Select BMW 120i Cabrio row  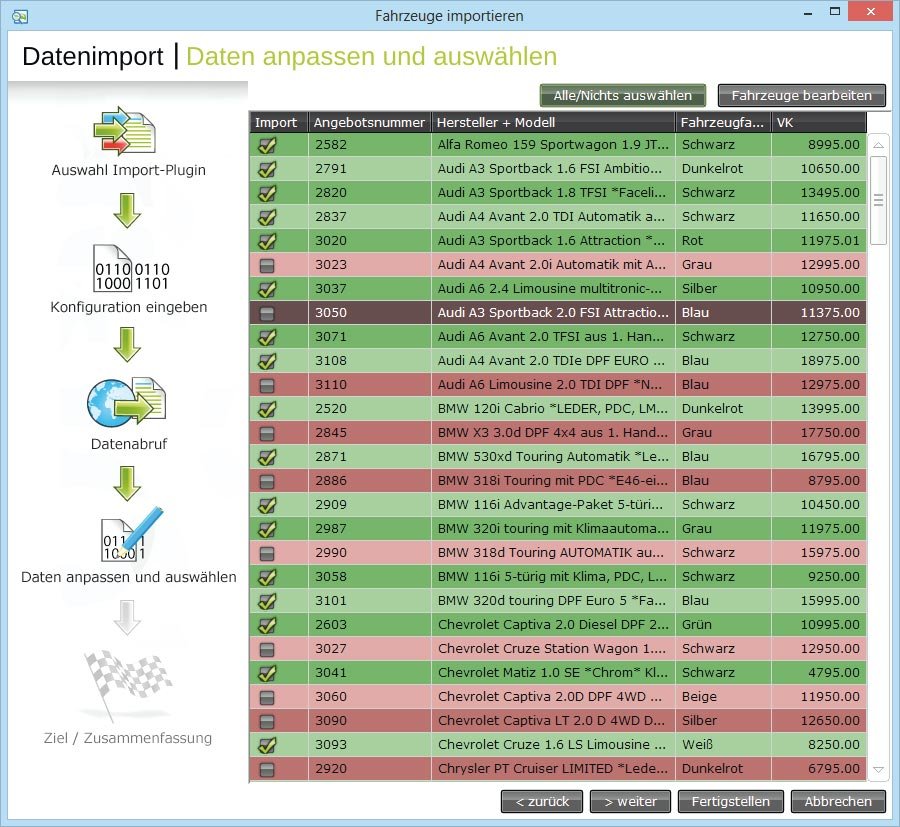(x=557, y=409)
